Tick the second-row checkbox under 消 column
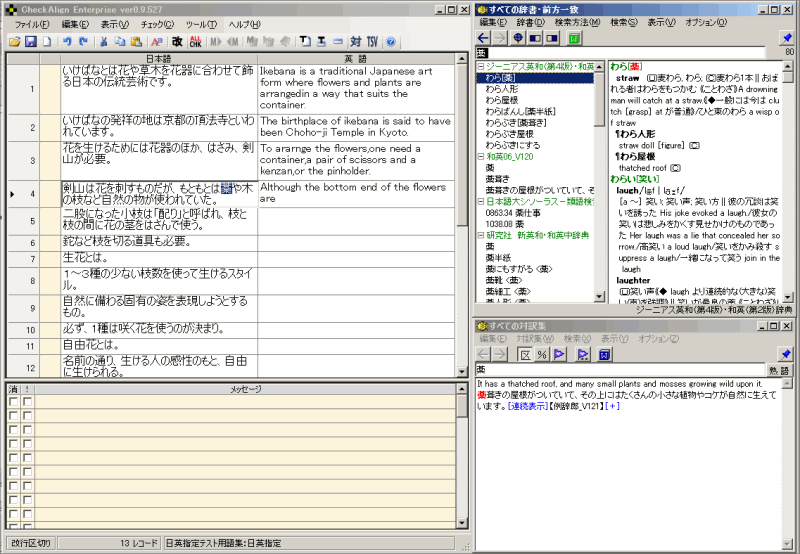The width and height of the screenshot is (800, 554). (x=13, y=414)
